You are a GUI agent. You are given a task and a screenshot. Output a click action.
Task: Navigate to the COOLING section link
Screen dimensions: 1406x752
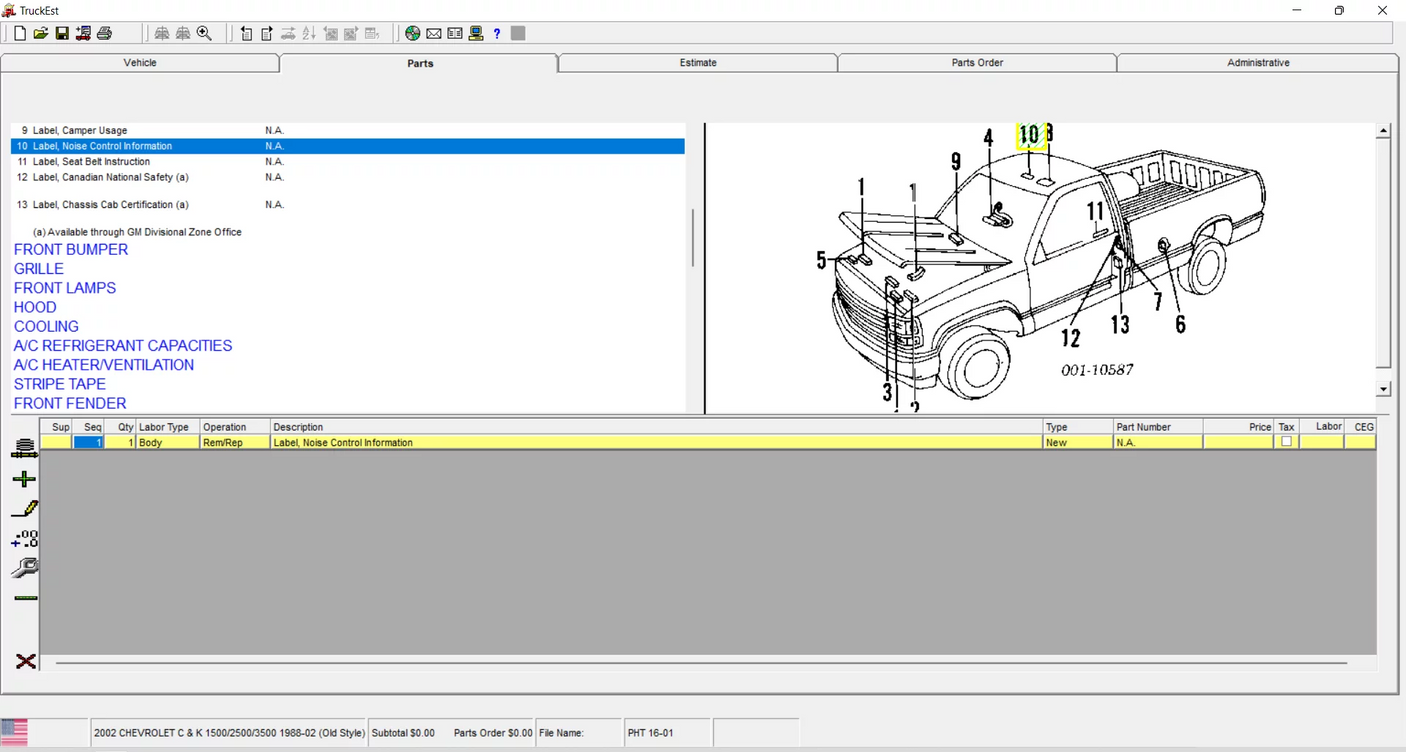pyautogui.click(x=46, y=326)
